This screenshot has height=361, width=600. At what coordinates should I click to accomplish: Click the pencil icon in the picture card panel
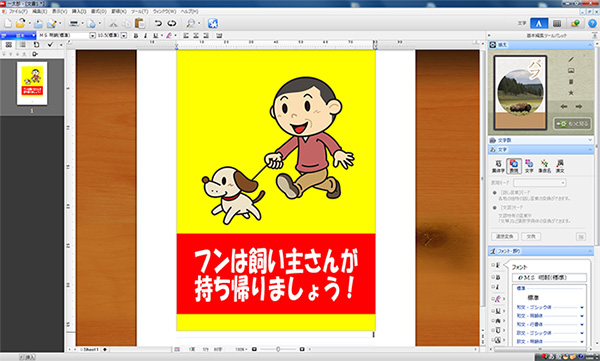coord(571,59)
